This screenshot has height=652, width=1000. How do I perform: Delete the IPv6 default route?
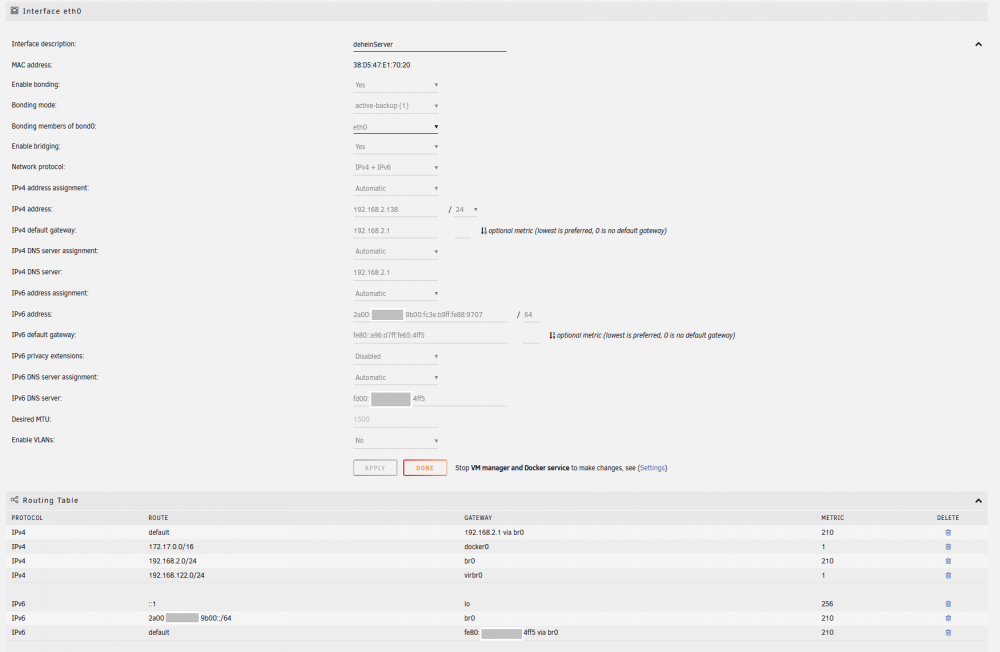click(x=948, y=632)
